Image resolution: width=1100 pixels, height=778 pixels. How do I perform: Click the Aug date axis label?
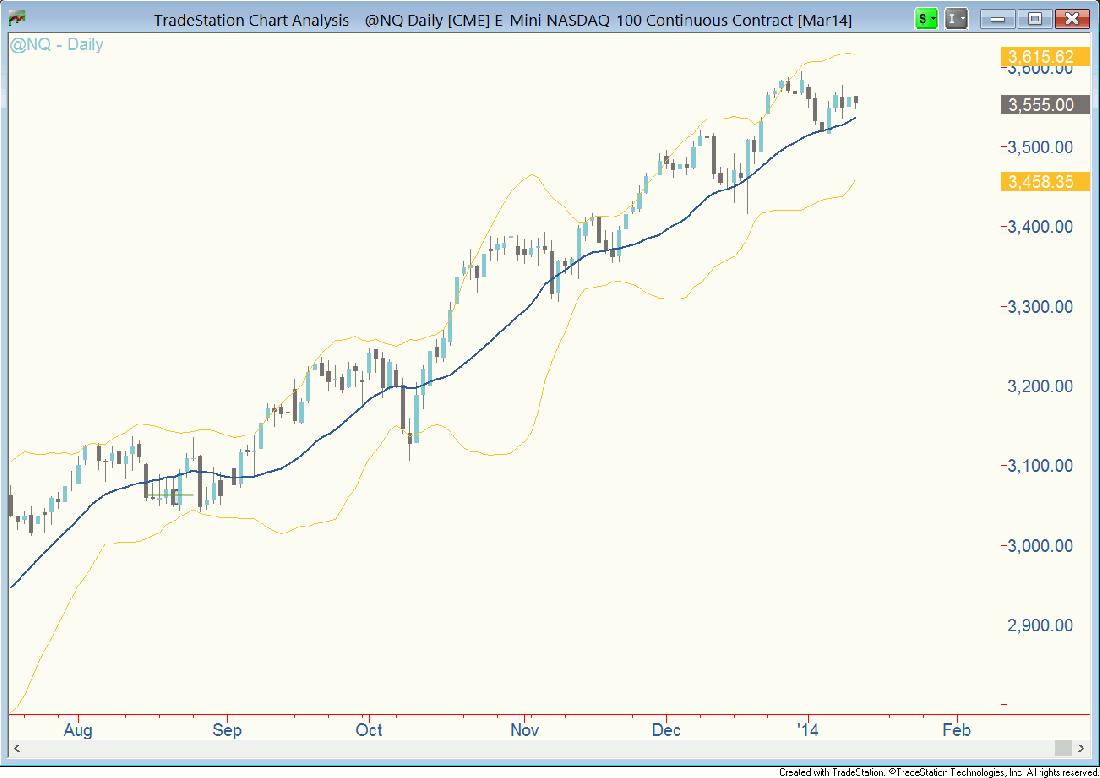(x=78, y=730)
